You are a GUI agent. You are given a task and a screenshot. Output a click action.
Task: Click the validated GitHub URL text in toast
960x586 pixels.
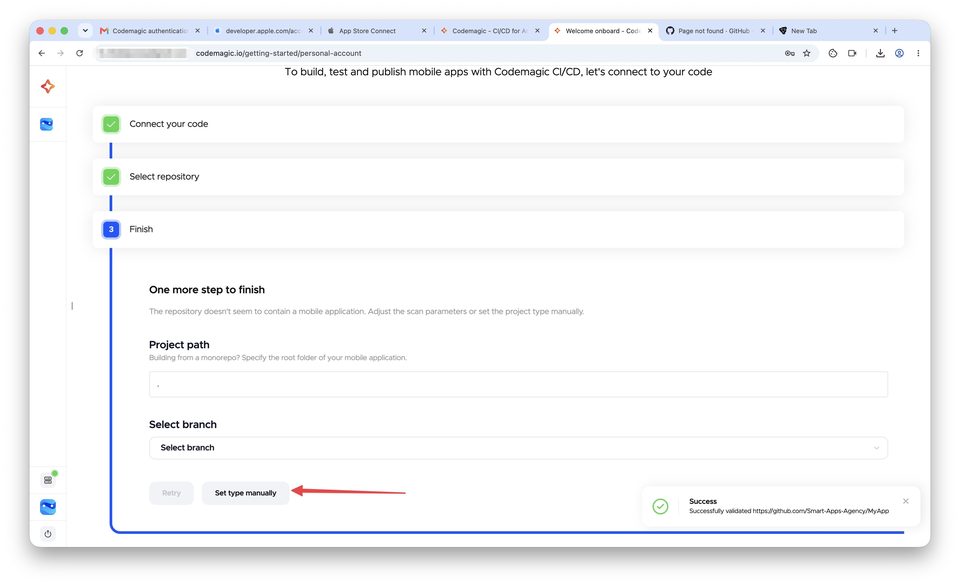[x=820, y=511]
